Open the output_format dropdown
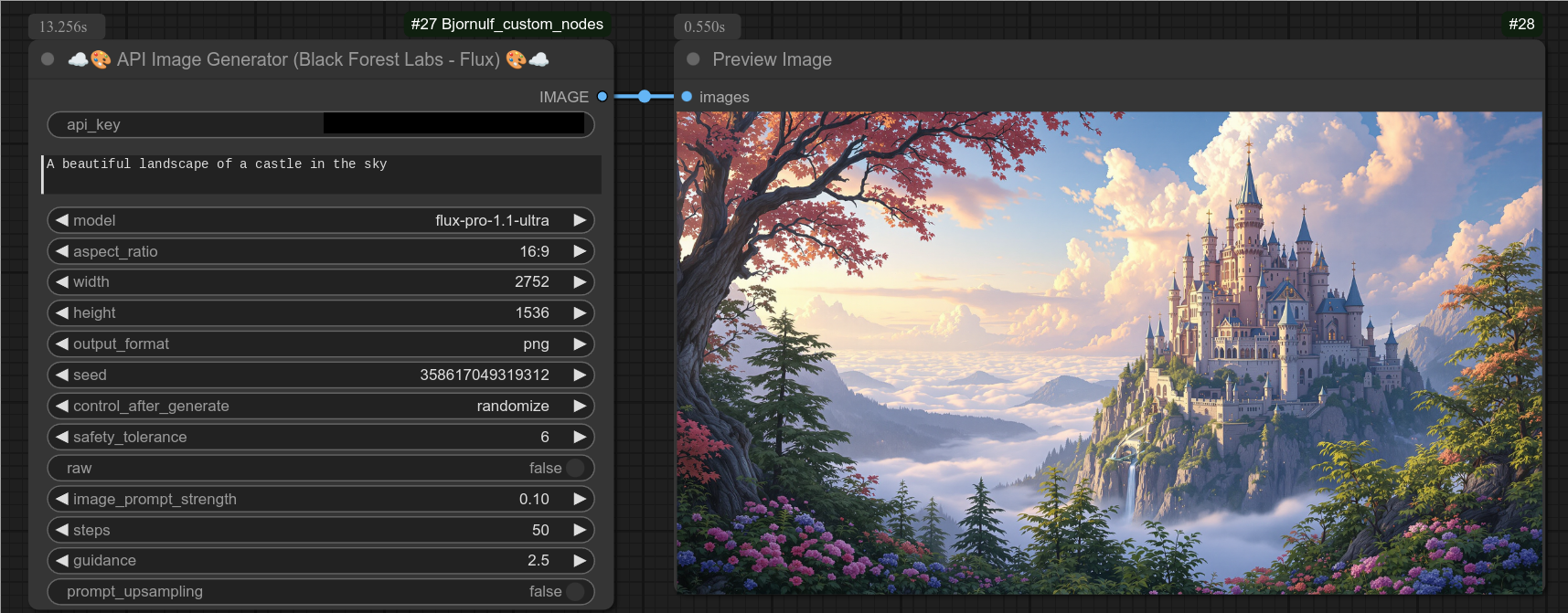The height and width of the screenshot is (613, 1568). (x=320, y=344)
